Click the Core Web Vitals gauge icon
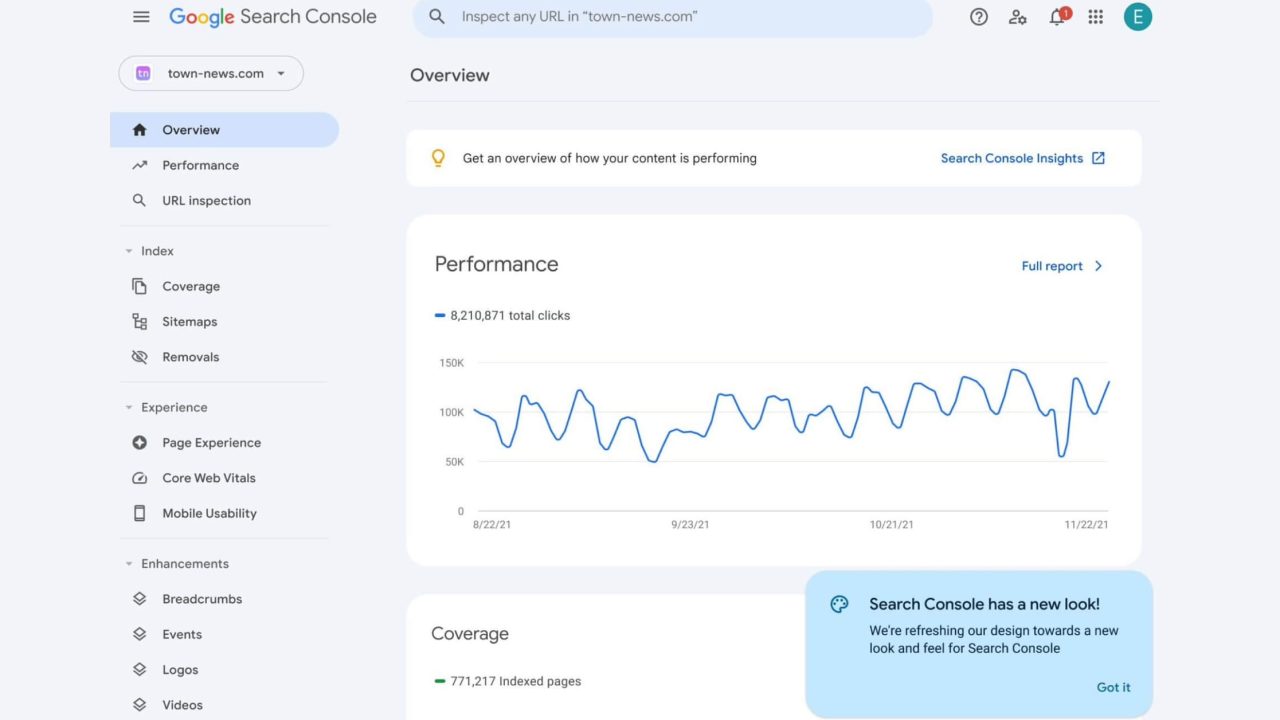1280x720 pixels. [x=140, y=478]
